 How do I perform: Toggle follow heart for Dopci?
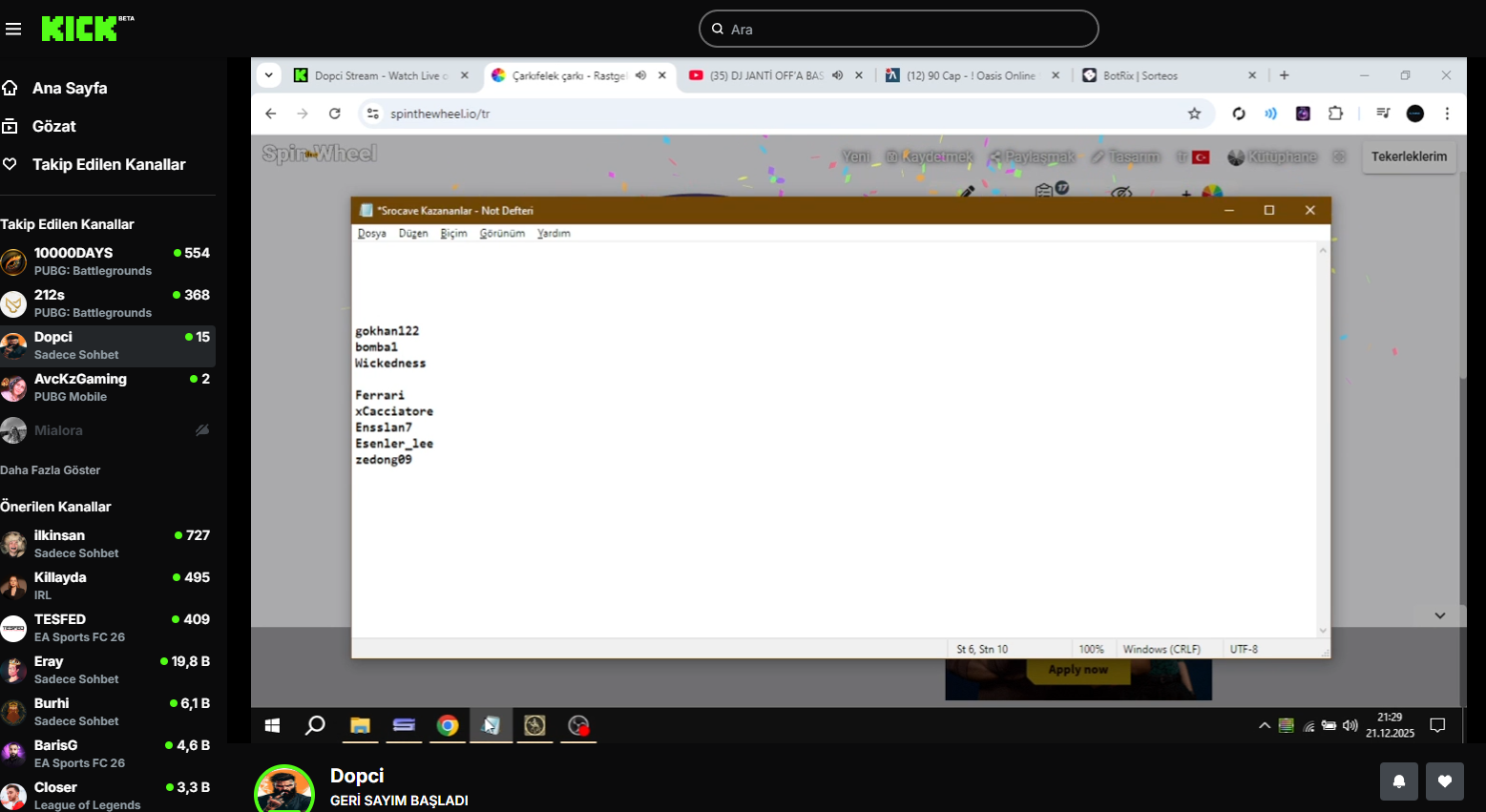(x=1445, y=781)
